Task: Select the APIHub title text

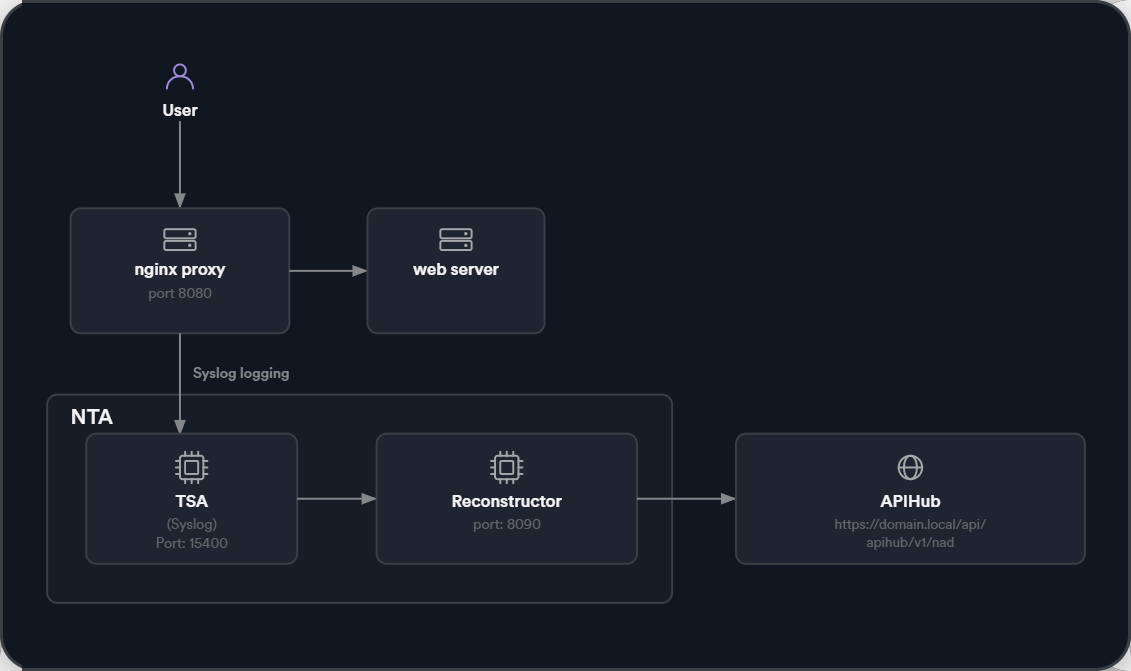Action: pos(910,501)
